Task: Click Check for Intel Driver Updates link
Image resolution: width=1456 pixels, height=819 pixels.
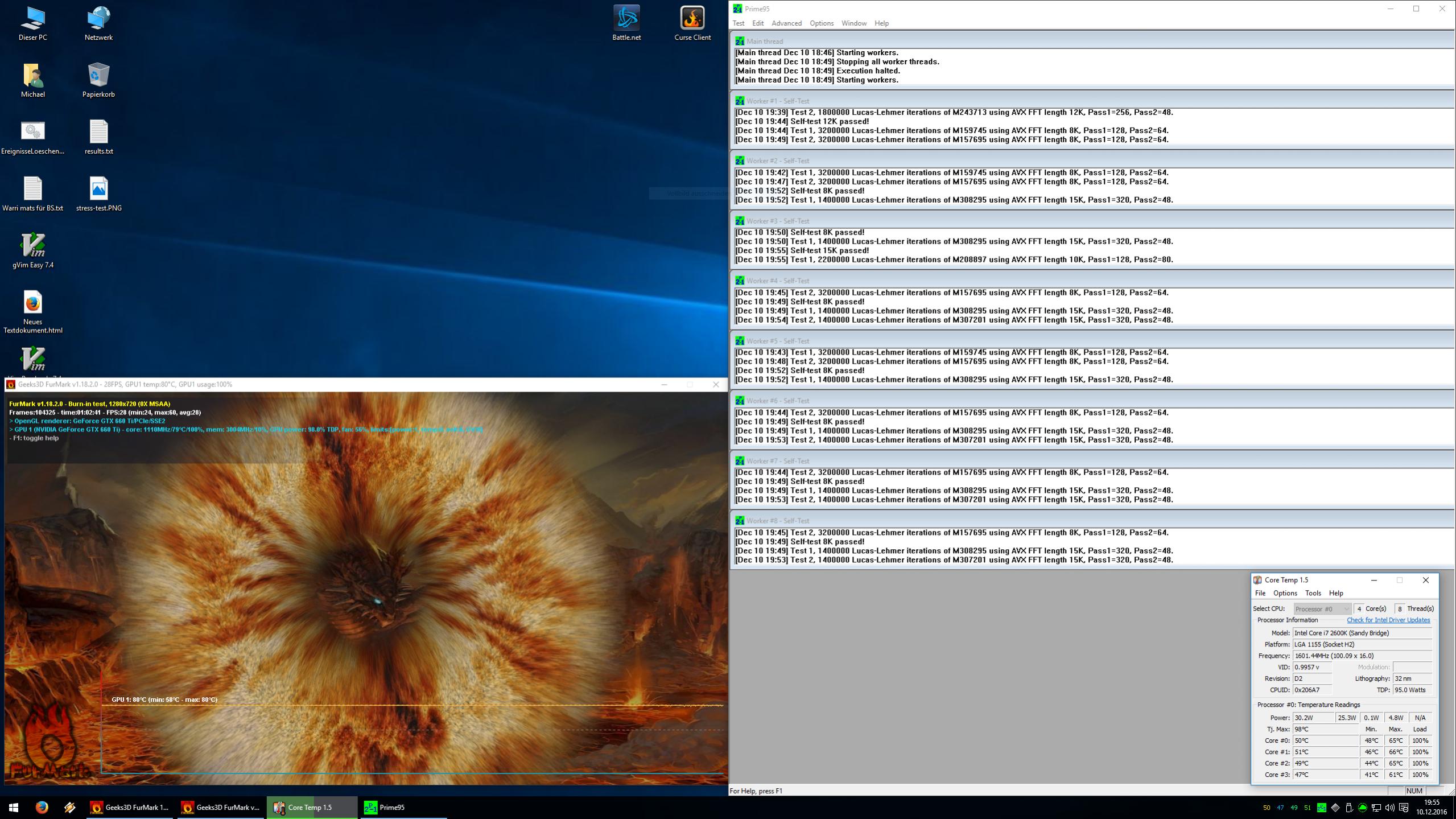Action: pos(1388,620)
